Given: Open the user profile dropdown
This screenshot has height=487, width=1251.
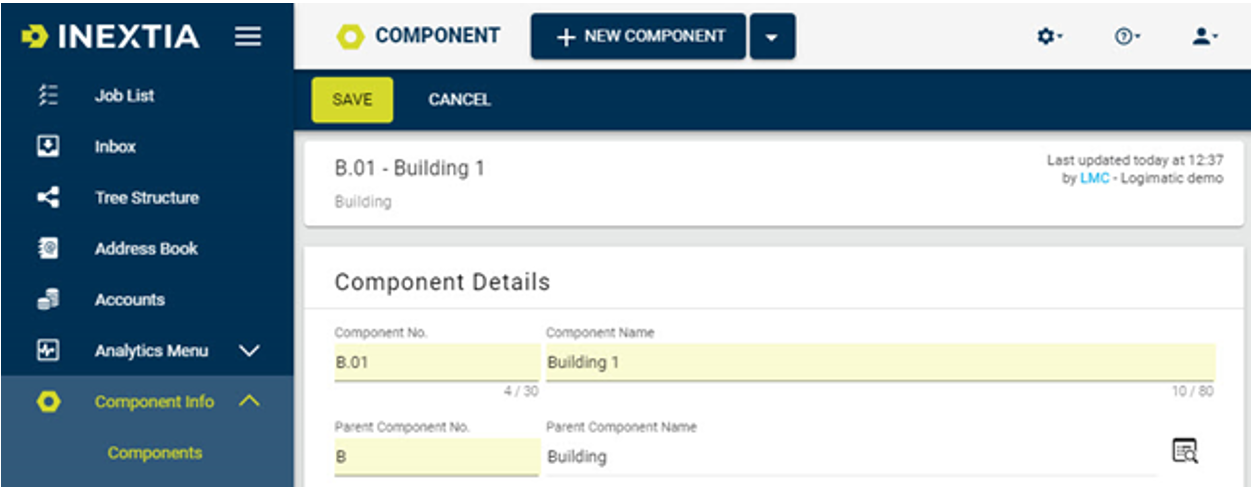Looking at the screenshot, I should pyautogui.click(x=1205, y=36).
